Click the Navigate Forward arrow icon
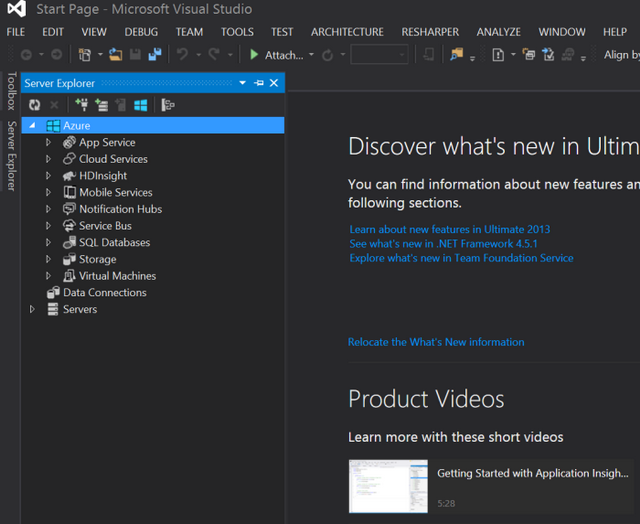The width and height of the screenshot is (640, 524). 56,54
